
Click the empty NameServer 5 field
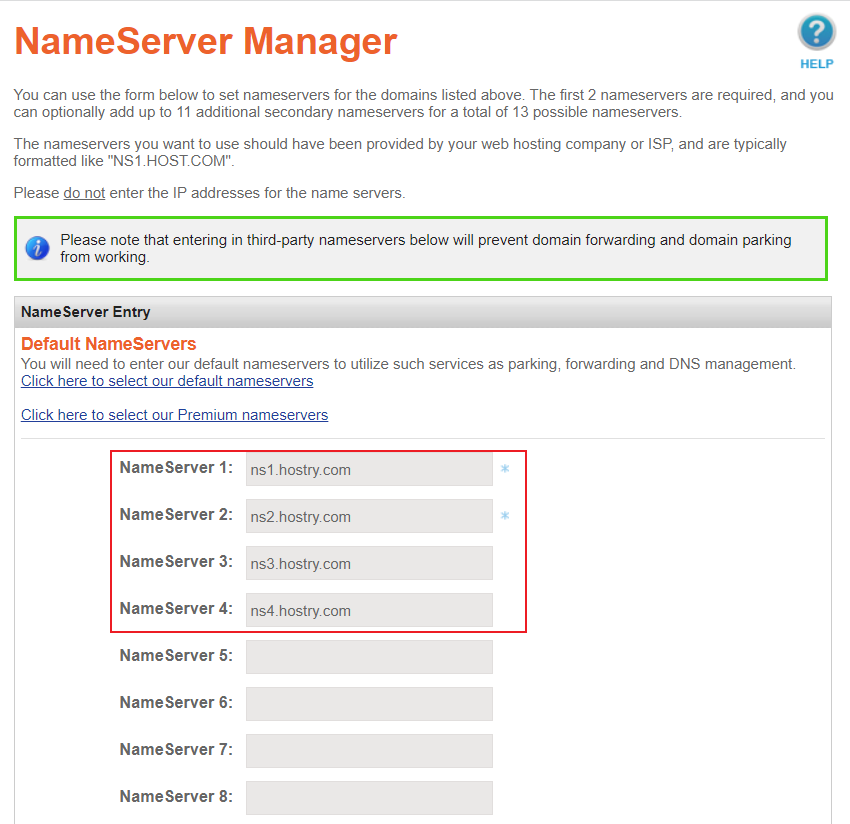pyautogui.click(x=369, y=657)
